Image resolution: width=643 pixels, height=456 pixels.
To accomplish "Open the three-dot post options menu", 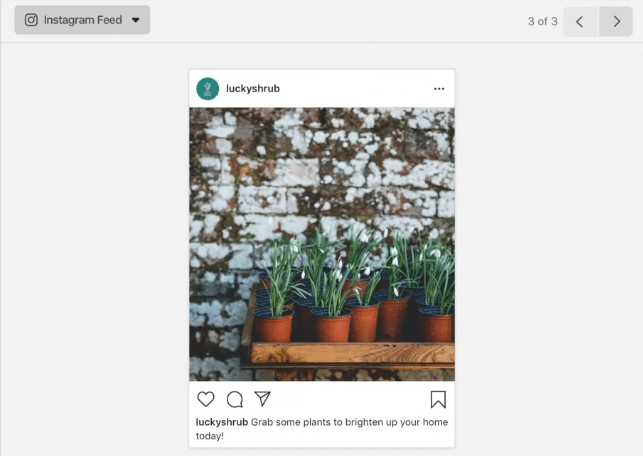I will (439, 89).
